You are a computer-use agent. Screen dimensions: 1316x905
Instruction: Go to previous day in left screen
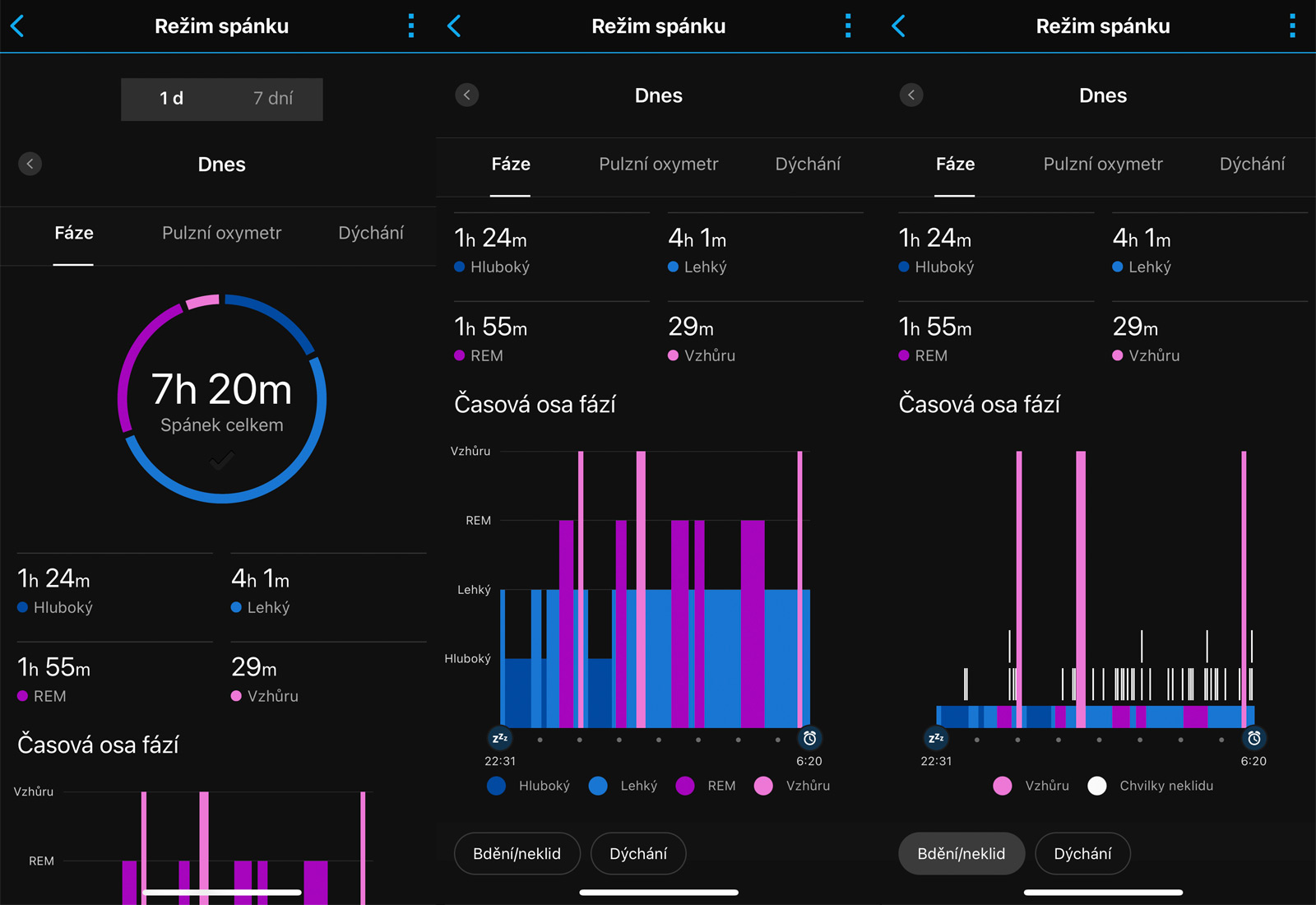30,164
